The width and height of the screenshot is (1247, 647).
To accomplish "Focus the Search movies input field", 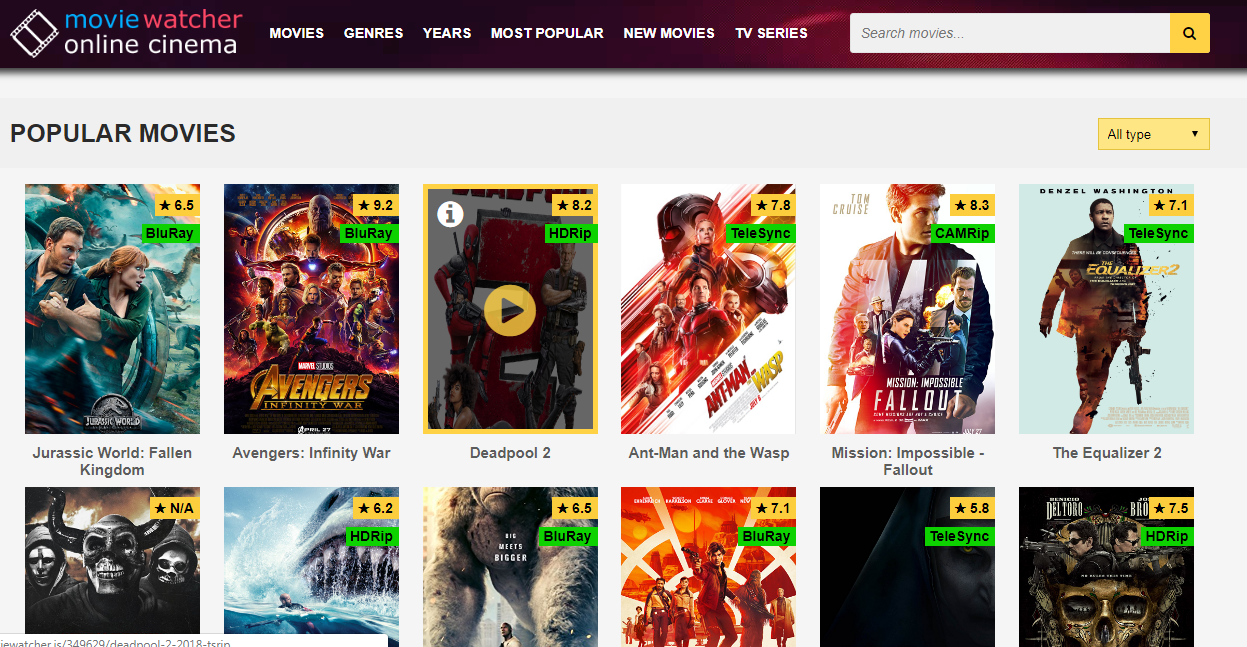I will (x=1010, y=33).
